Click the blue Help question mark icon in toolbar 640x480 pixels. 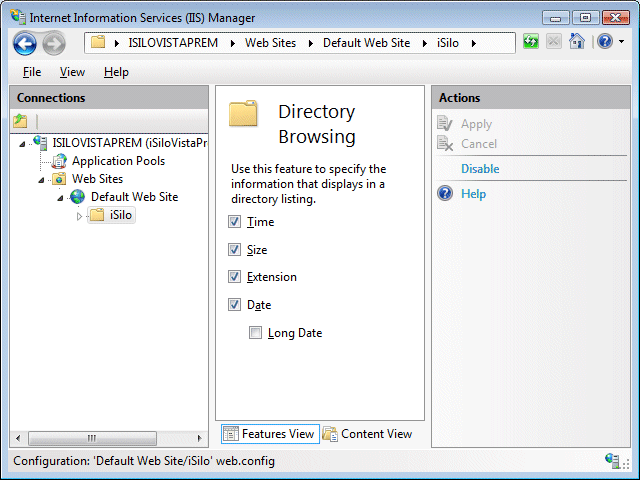point(604,42)
